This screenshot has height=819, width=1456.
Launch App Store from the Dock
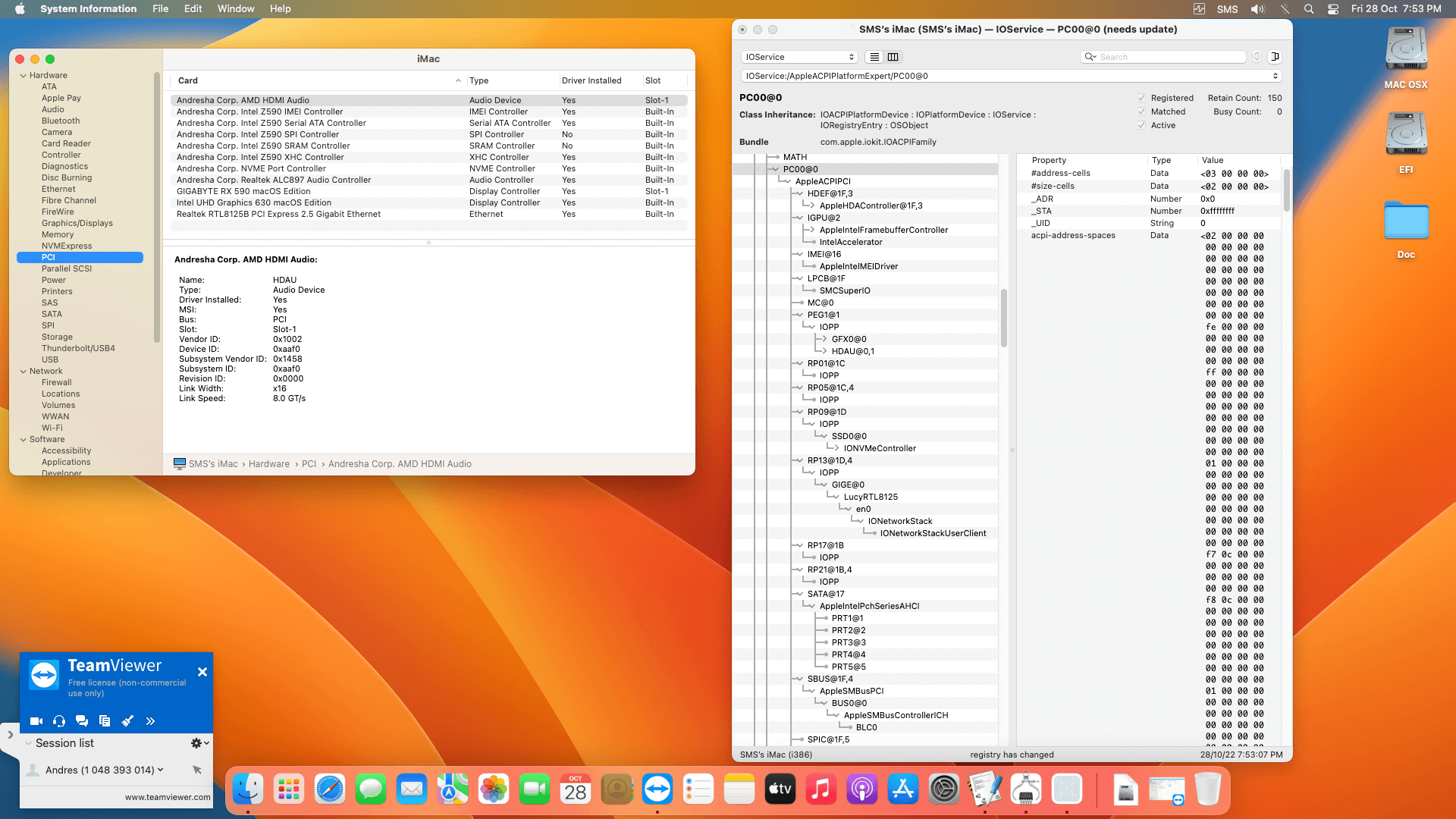point(902,789)
